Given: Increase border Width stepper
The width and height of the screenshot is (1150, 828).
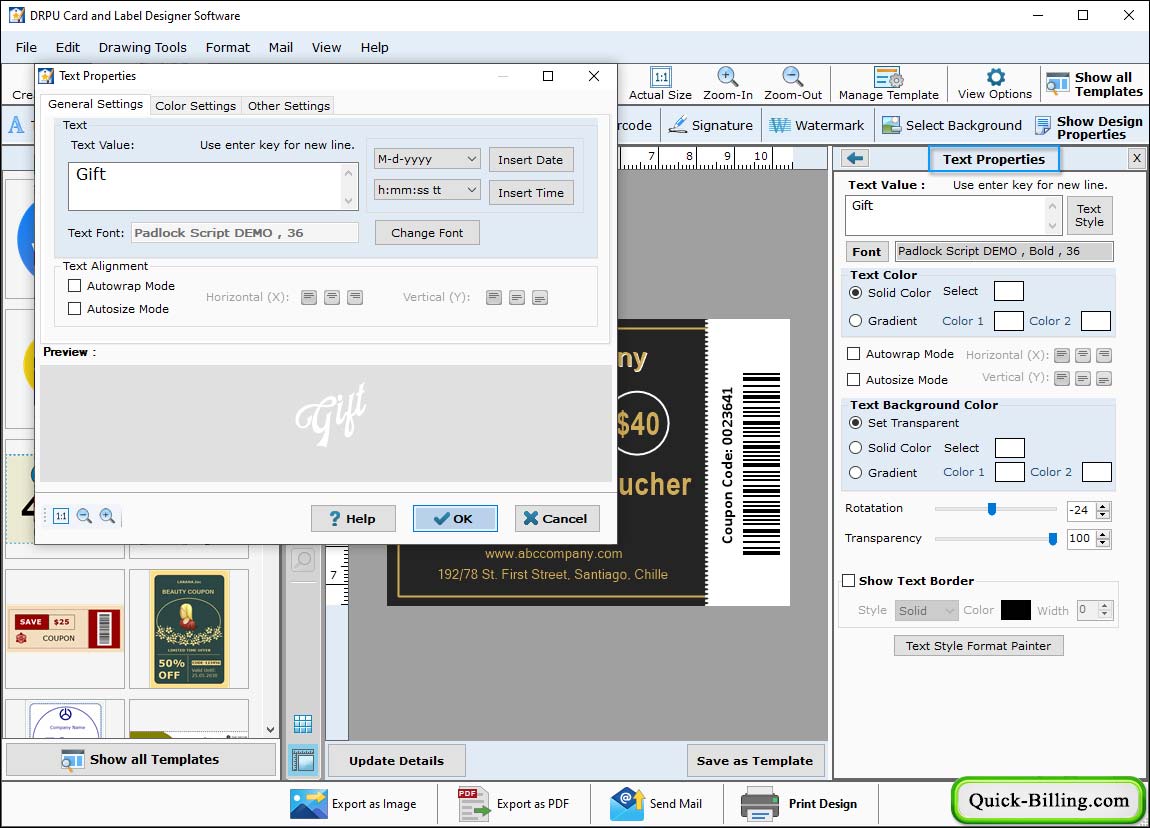Looking at the screenshot, I should click(x=1105, y=605).
